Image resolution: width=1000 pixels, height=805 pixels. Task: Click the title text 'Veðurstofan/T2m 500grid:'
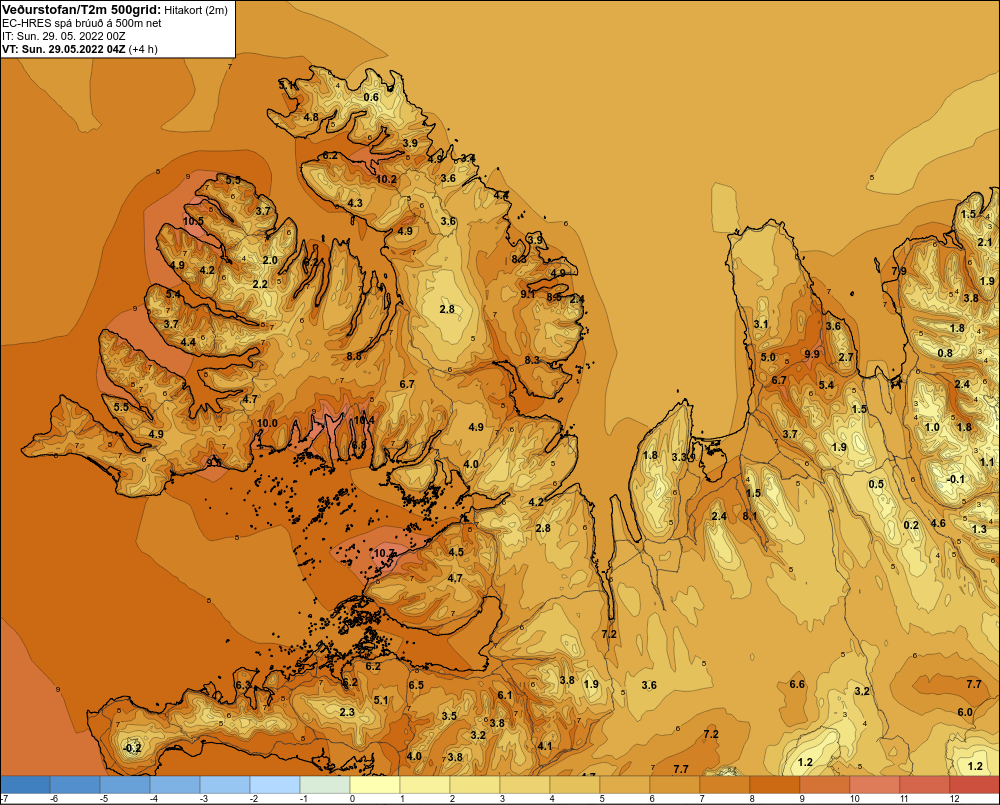pyautogui.click(x=81, y=9)
